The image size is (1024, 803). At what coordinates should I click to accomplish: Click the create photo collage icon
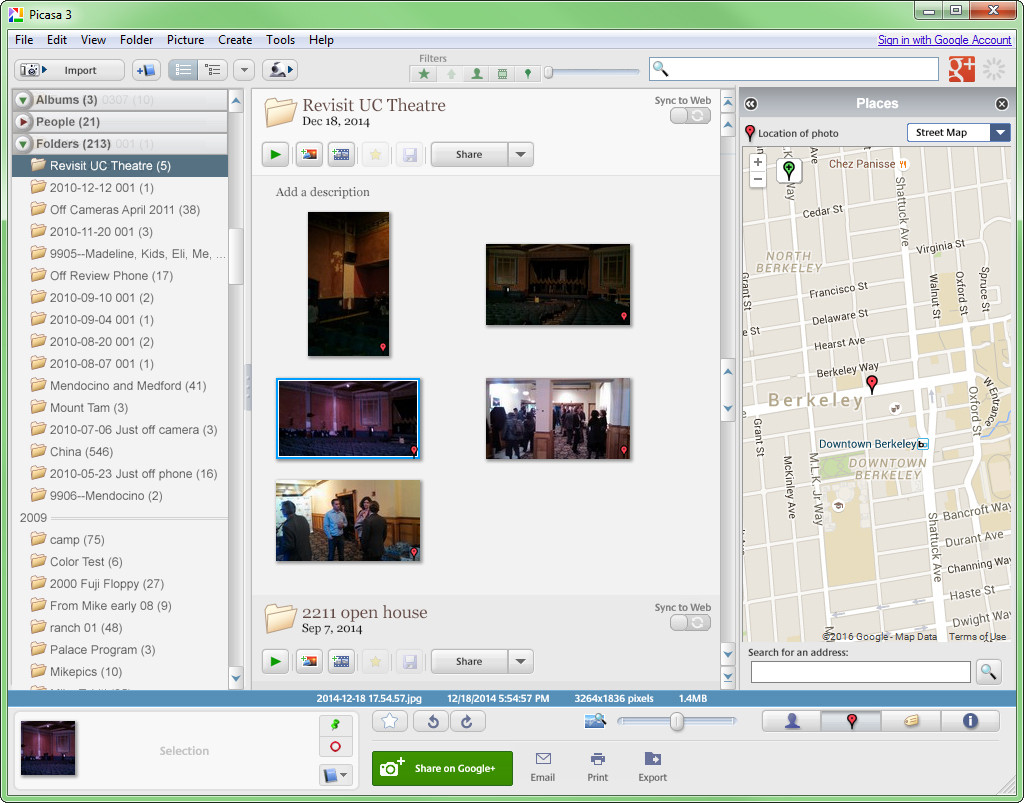tap(309, 155)
